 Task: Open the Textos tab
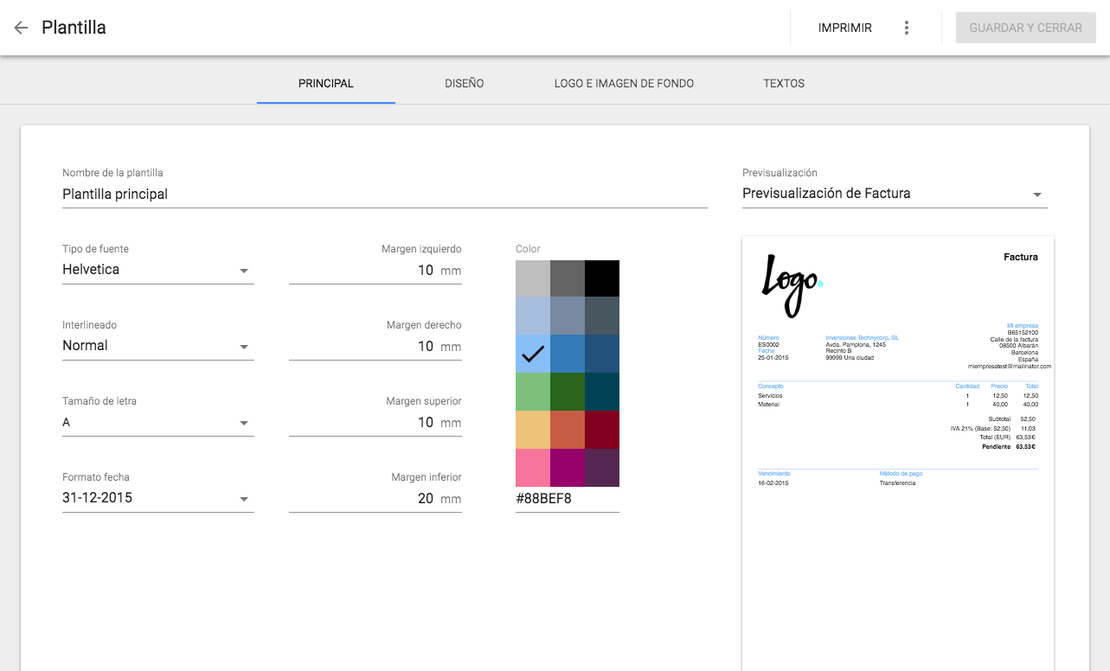(x=784, y=84)
